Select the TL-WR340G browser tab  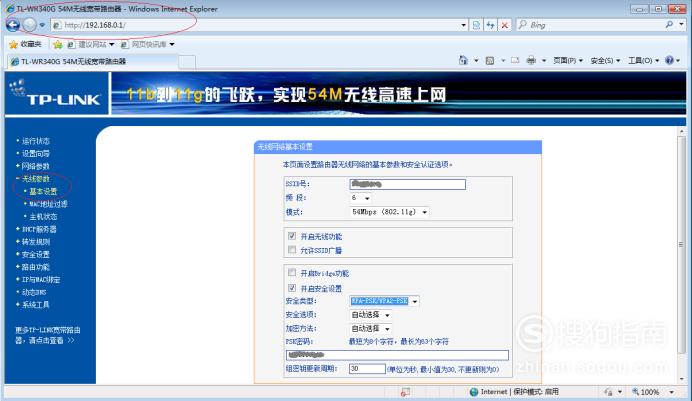[93, 61]
